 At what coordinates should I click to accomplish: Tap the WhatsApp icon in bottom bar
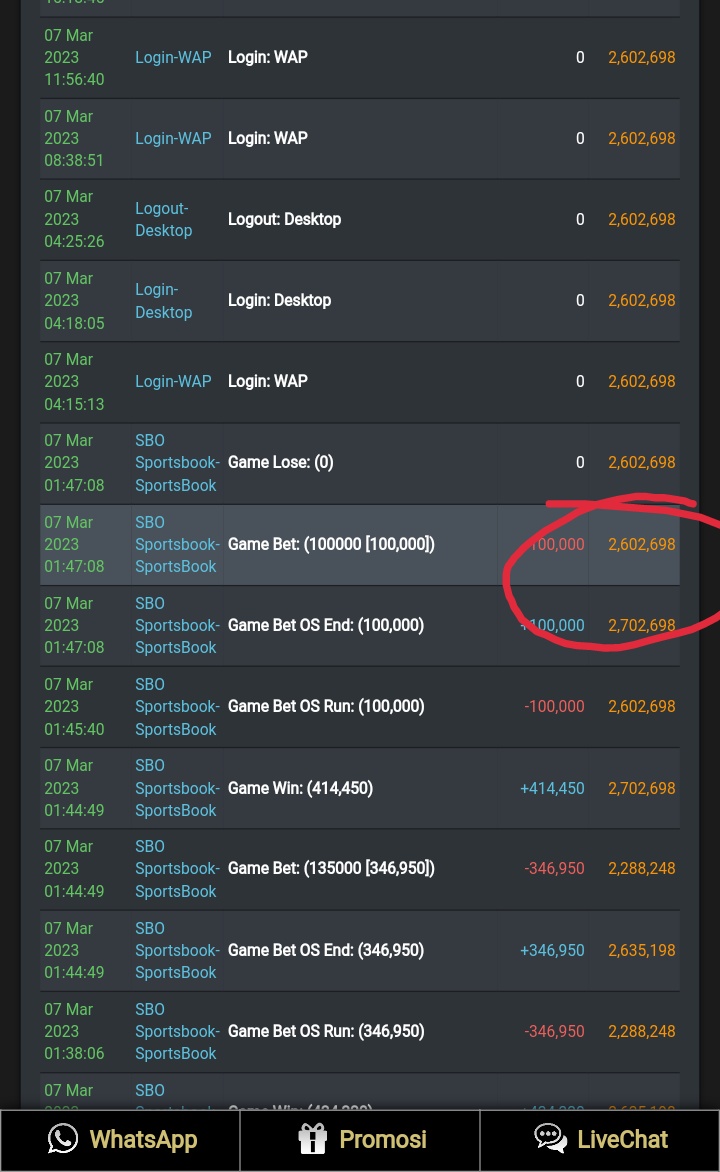click(x=62, y=1139)
